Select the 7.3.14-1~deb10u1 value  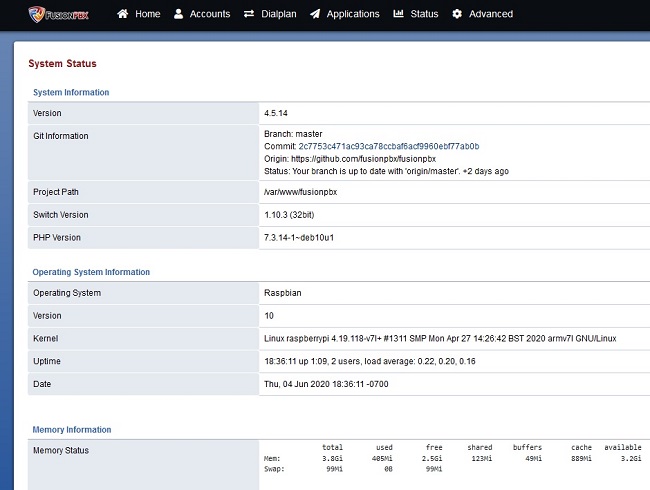[x=299, y=238]
